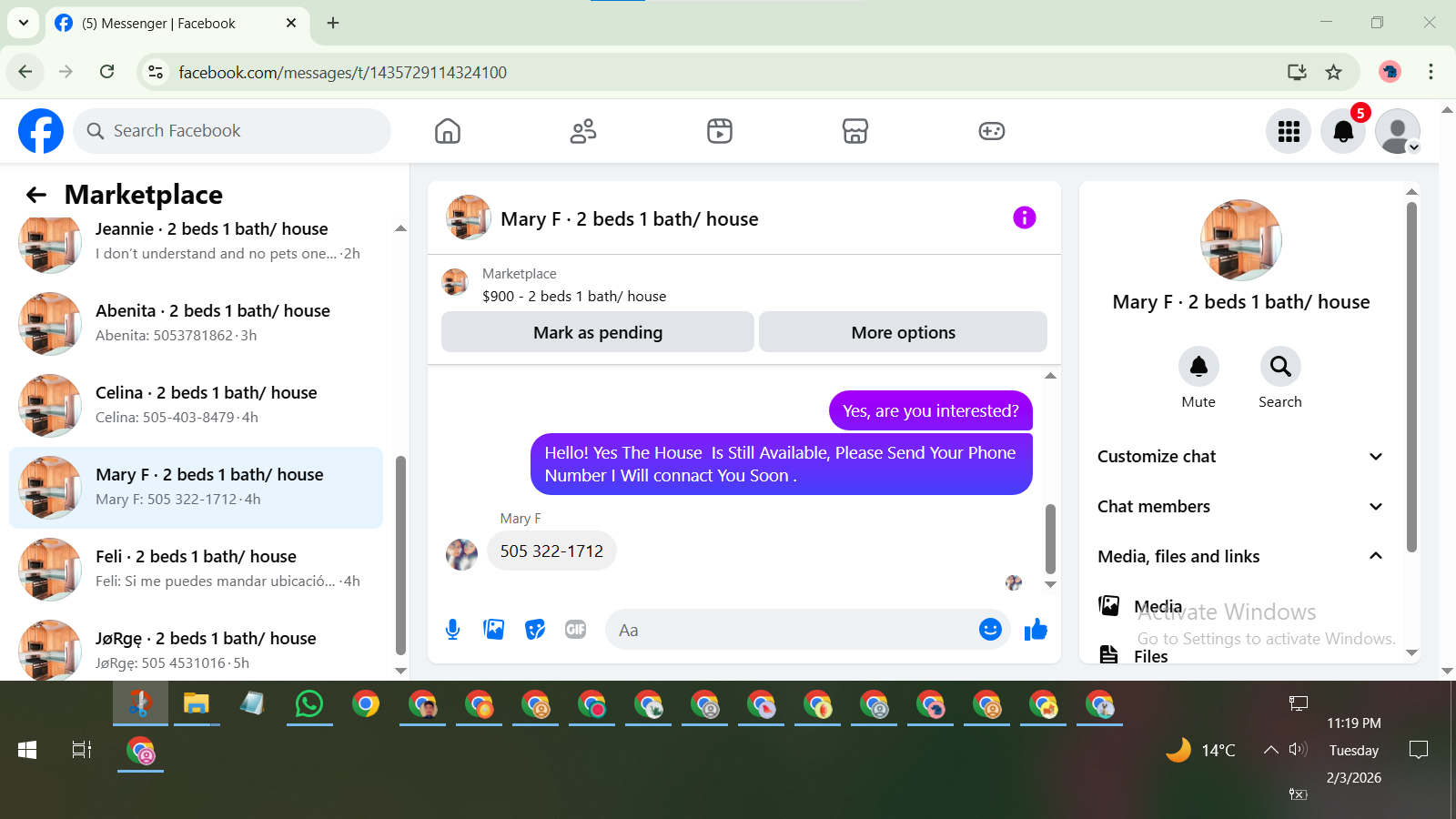1456x819 pixels.
Task: Open Celina conversation
Action: pyautogui.click(x=196, y=405)
